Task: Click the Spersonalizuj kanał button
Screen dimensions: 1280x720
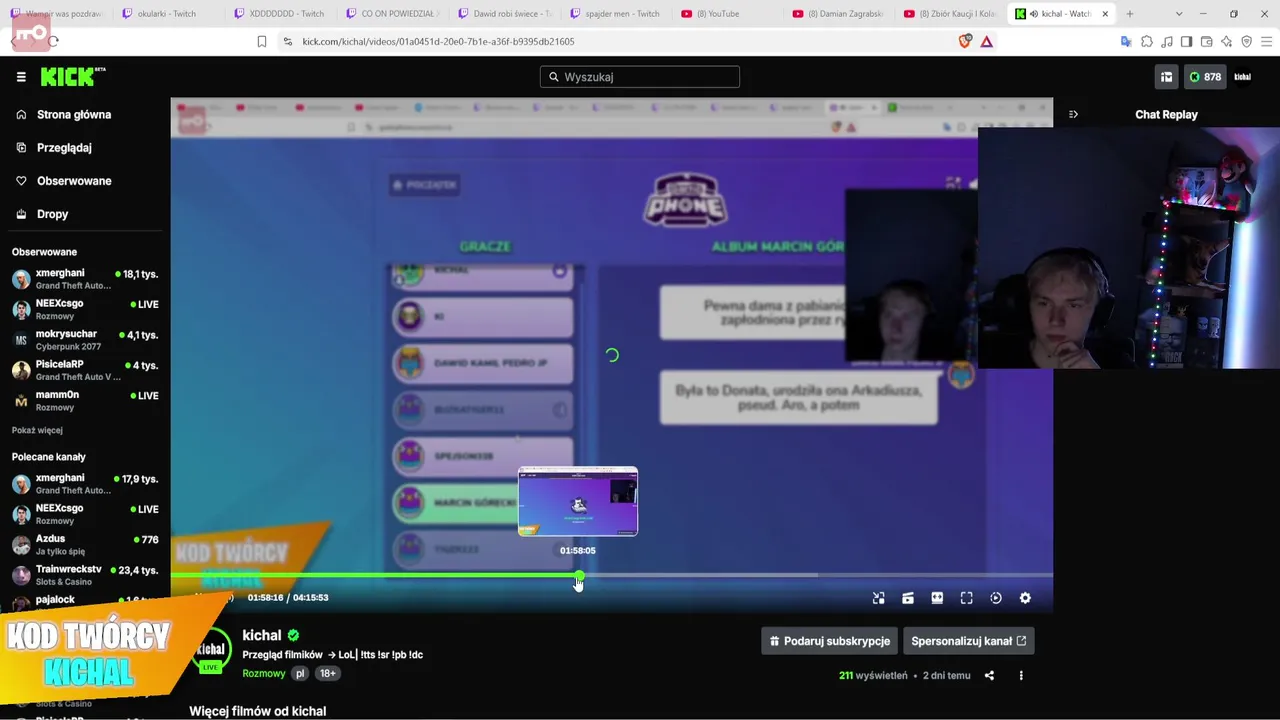Action: coord(968,641)
